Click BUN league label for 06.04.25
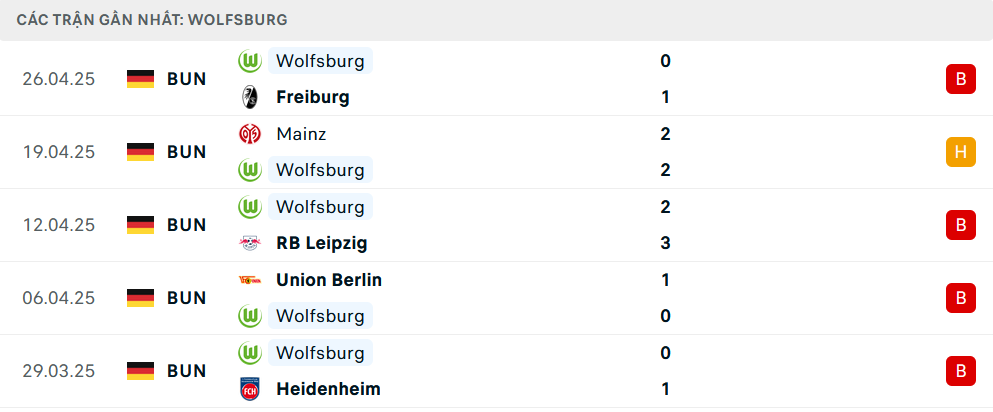Image resolution: width=993 pixels, height=412 pixels. pos(187,298)
